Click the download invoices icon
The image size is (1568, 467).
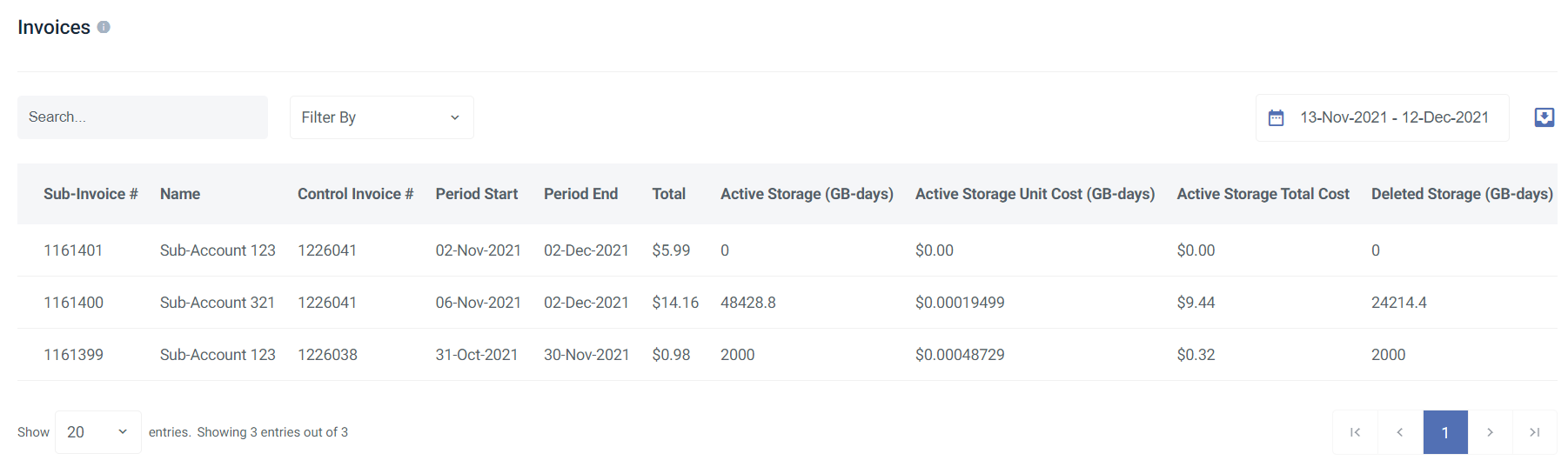click(1544, 117)
